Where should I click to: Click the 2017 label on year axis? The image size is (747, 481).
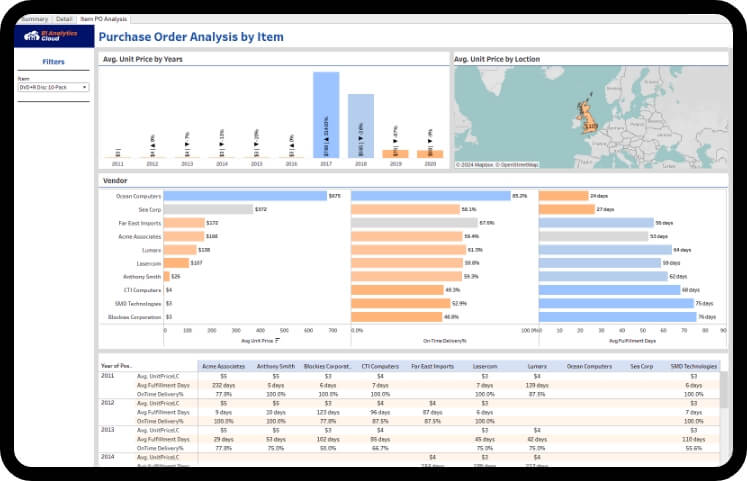coord(326,164)
